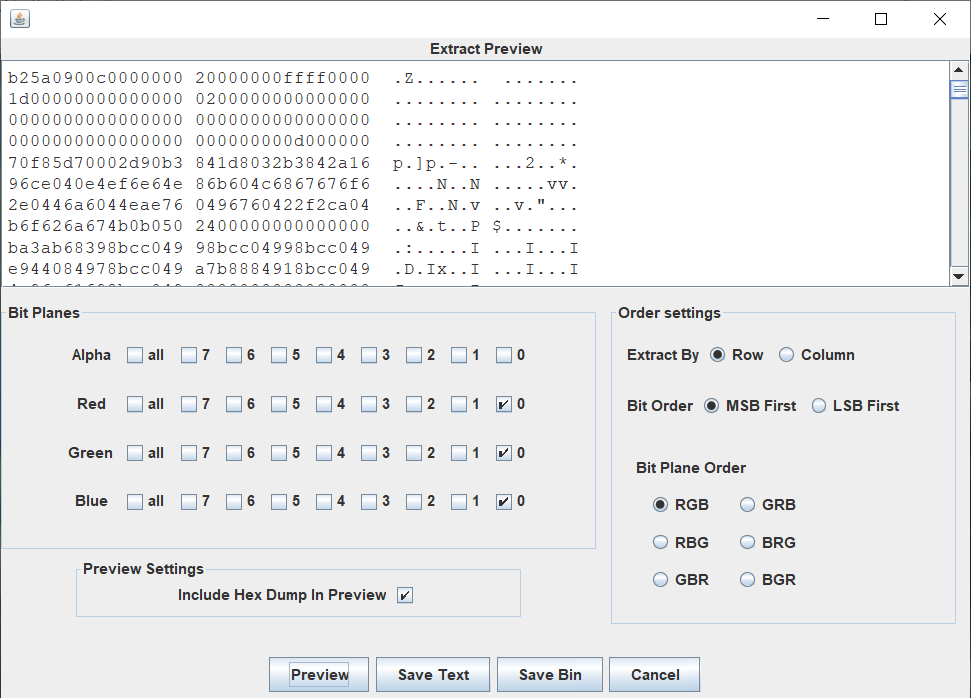
Task: Enable Alpha bit plane 5
Action: pyautogui.click(x=279, y=355)
